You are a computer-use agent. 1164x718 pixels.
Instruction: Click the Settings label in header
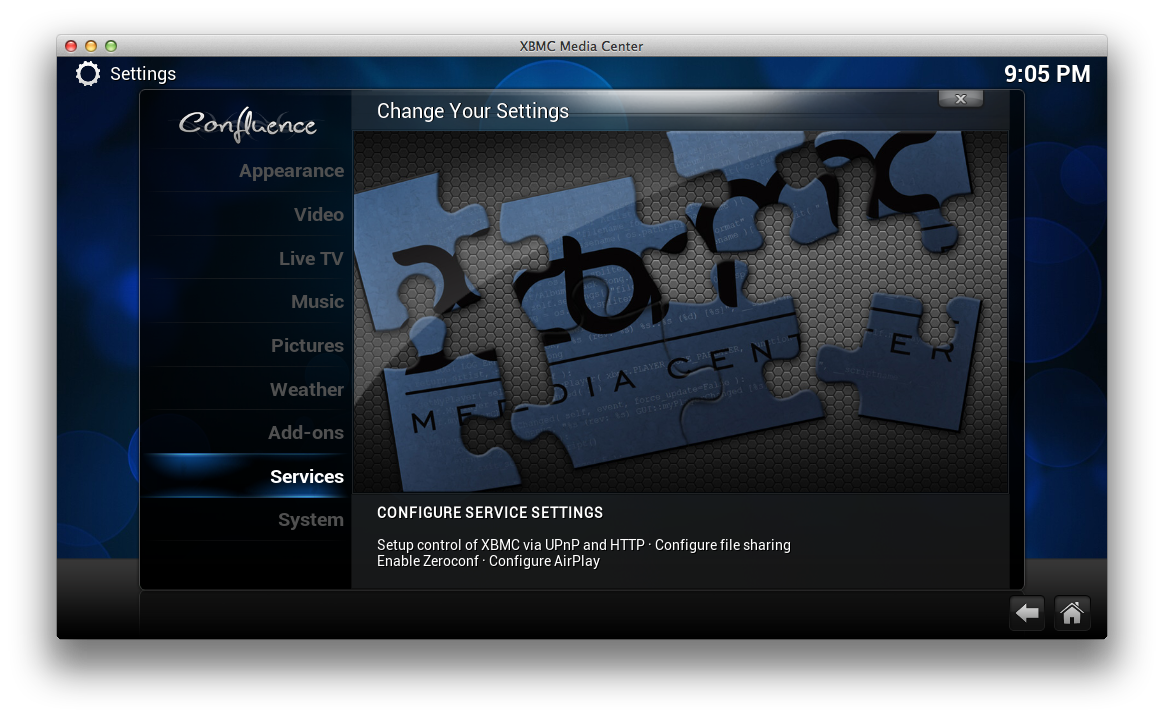[x=143, y=74]
